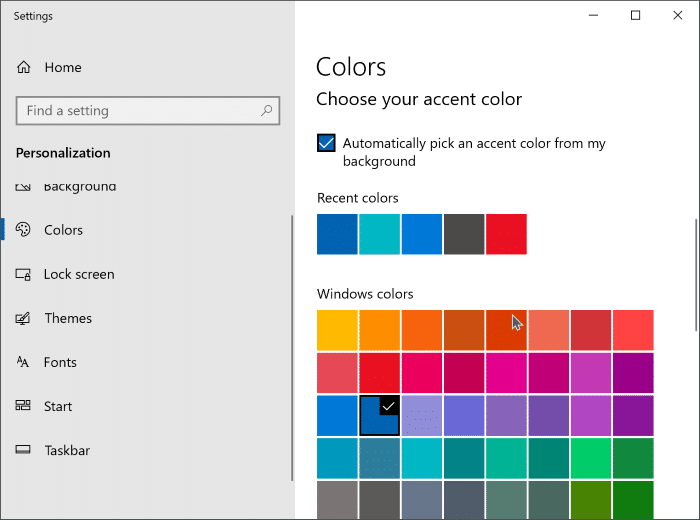Choose the orange swatch next to yellow
The width and height of the screenshot is (700, 520).
(x=379, y=330)
